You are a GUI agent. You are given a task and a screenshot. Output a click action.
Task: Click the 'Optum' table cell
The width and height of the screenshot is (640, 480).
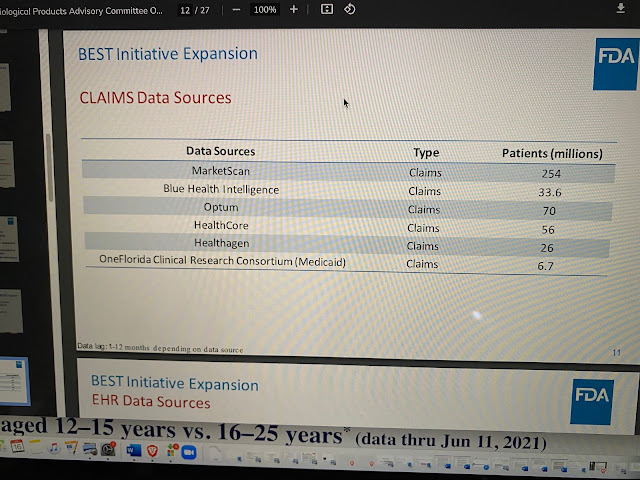coord(221,207)
